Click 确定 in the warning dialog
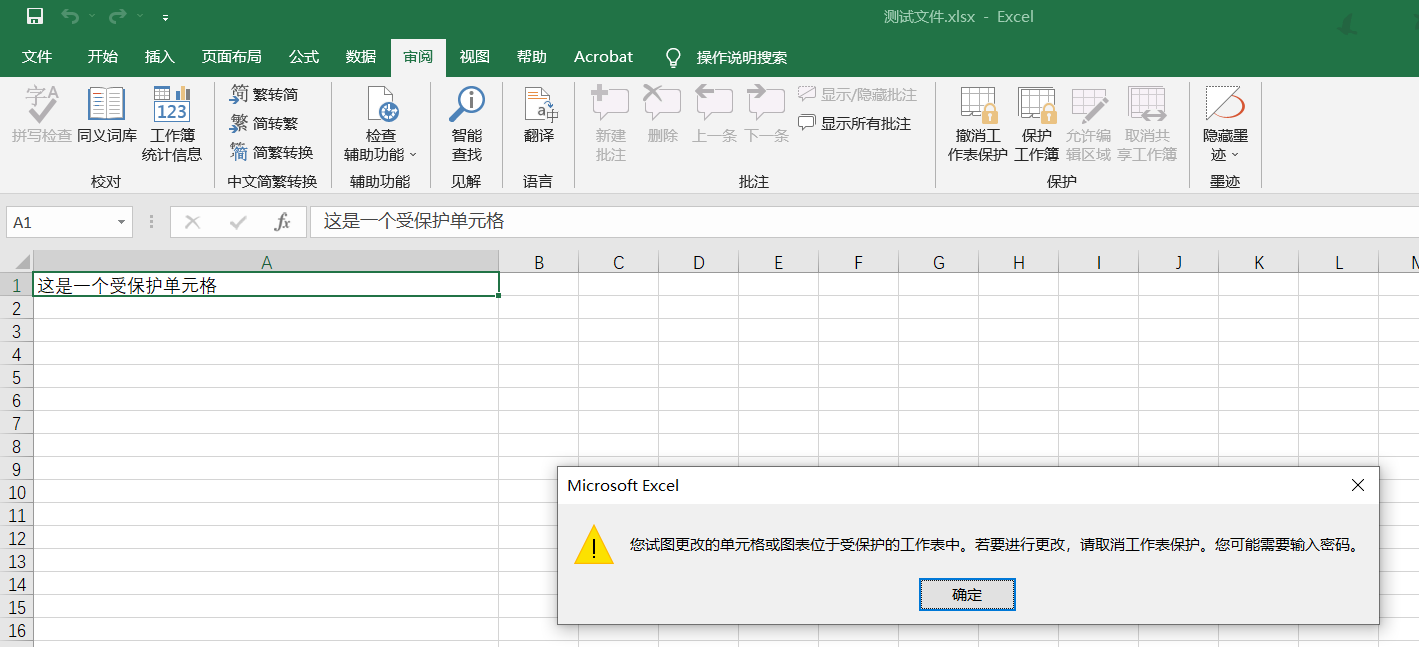1419x647 pixels. coord(967,595)
